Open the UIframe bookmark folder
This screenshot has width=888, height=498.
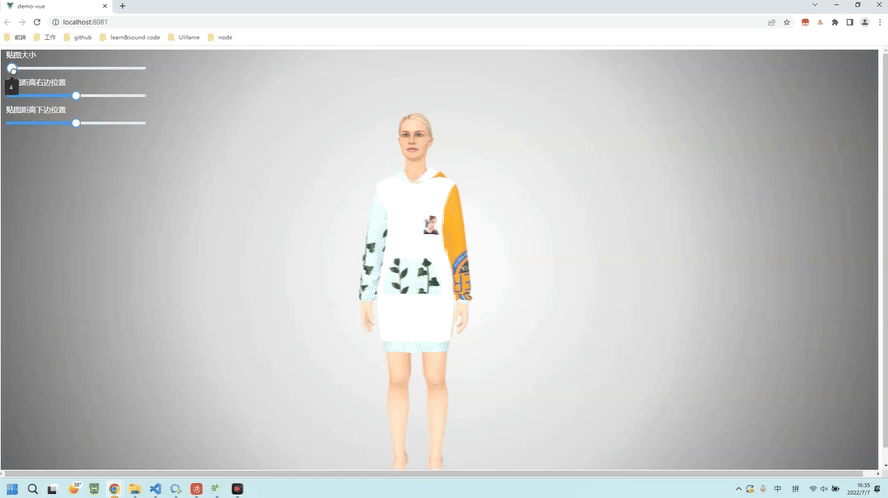click(183, 37)
